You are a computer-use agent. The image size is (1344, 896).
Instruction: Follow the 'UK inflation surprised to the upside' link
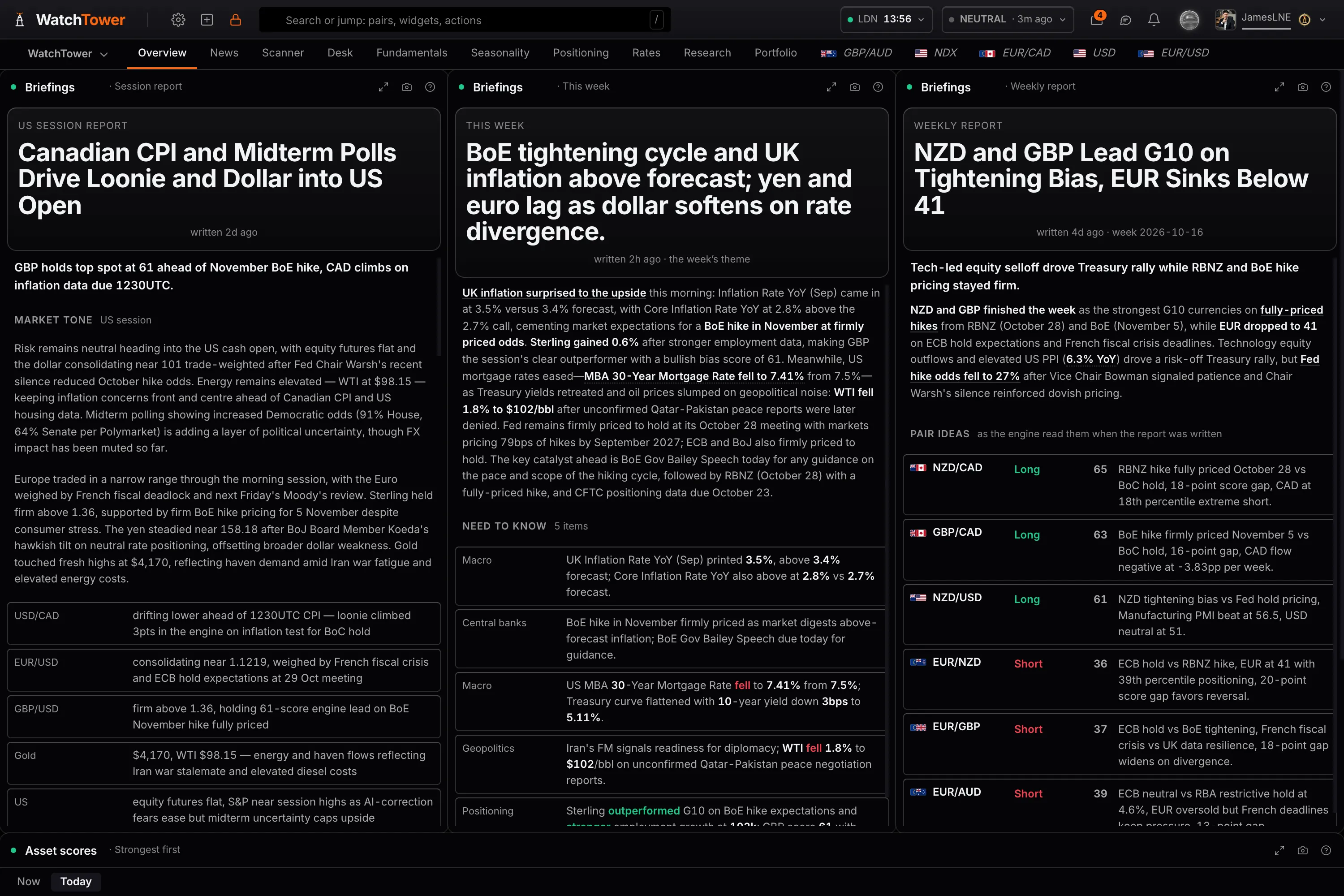(x=554, y=293)
